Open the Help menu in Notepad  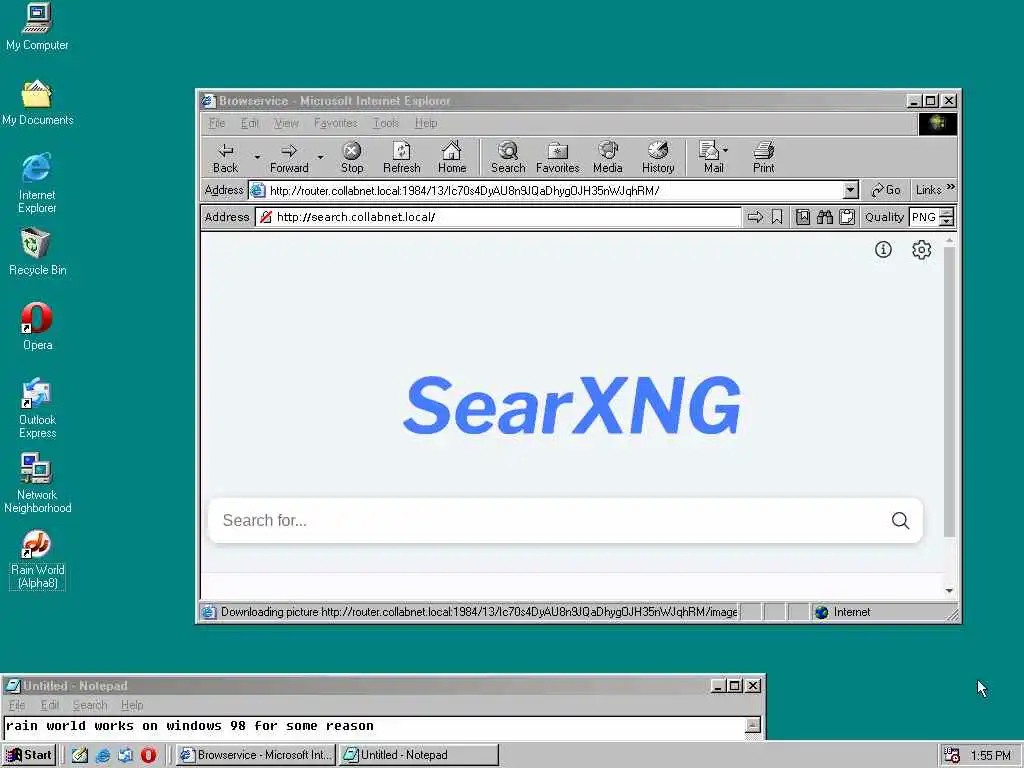click(132, 705)
